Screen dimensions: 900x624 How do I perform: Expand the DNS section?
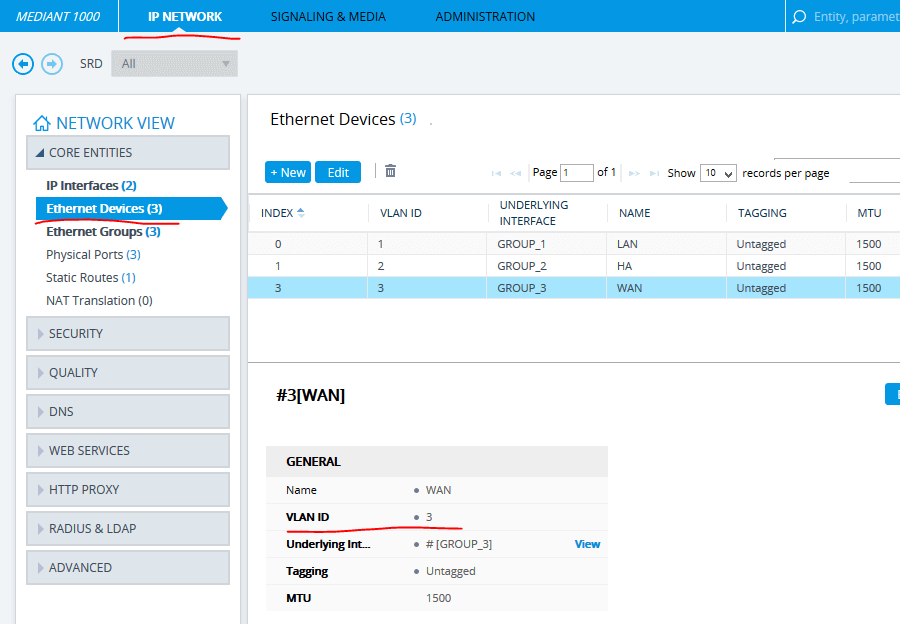click(128, 412)
